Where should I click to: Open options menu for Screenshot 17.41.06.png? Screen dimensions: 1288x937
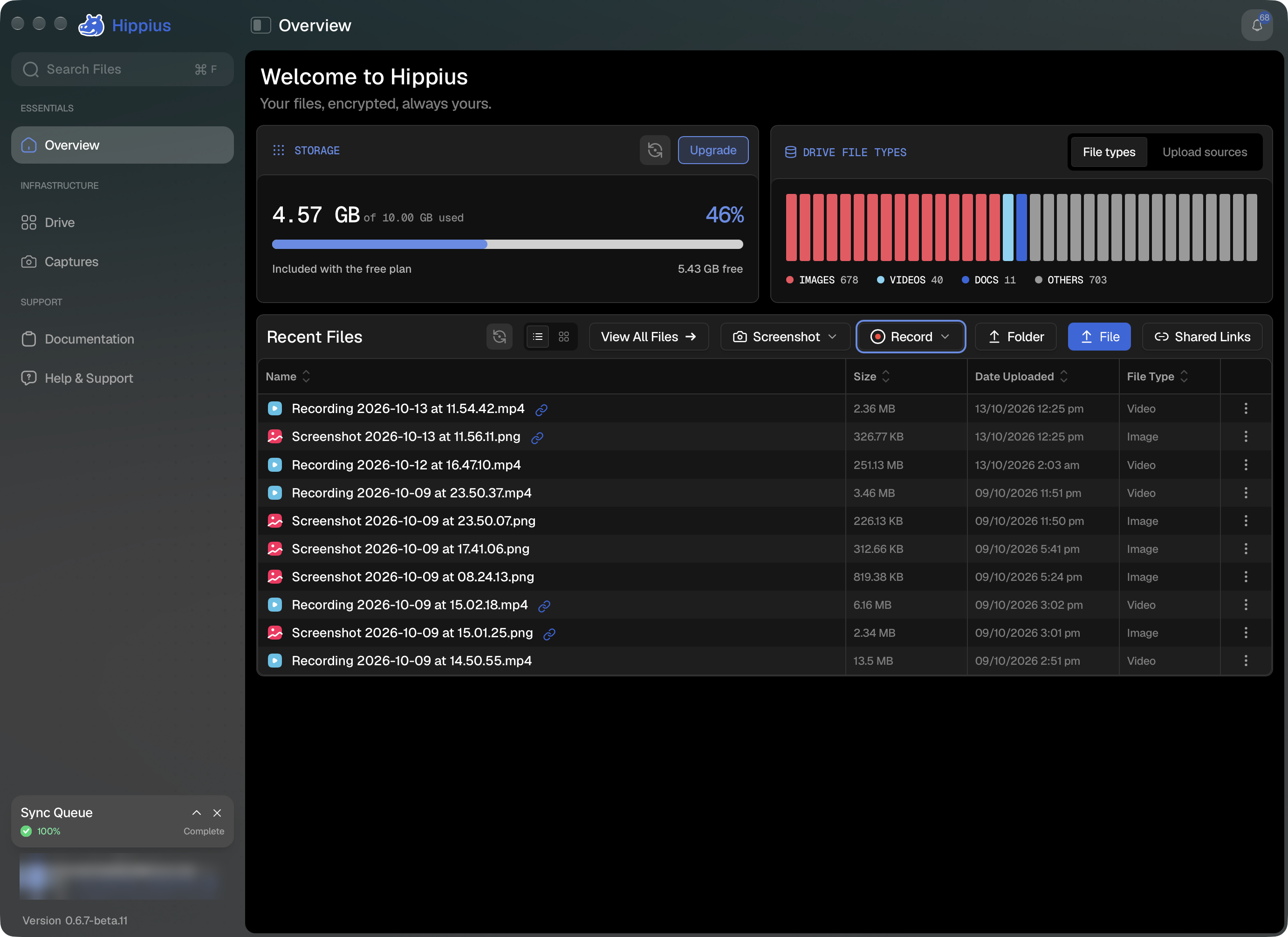click(x=1246, y=549)
